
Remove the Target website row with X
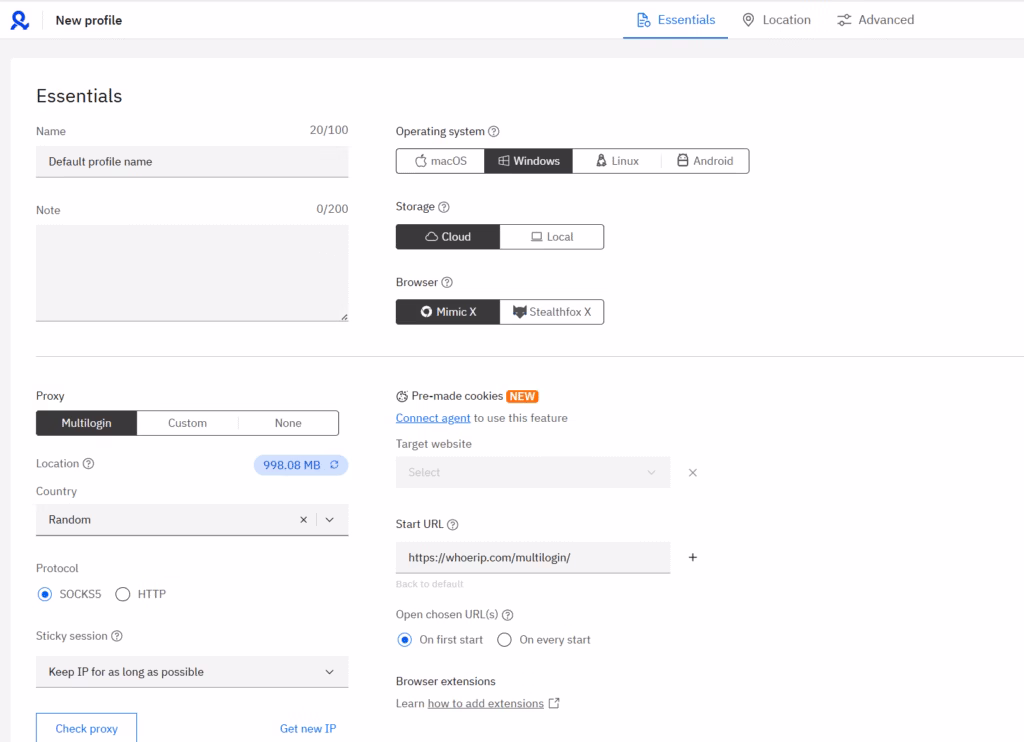pos(693,472)
